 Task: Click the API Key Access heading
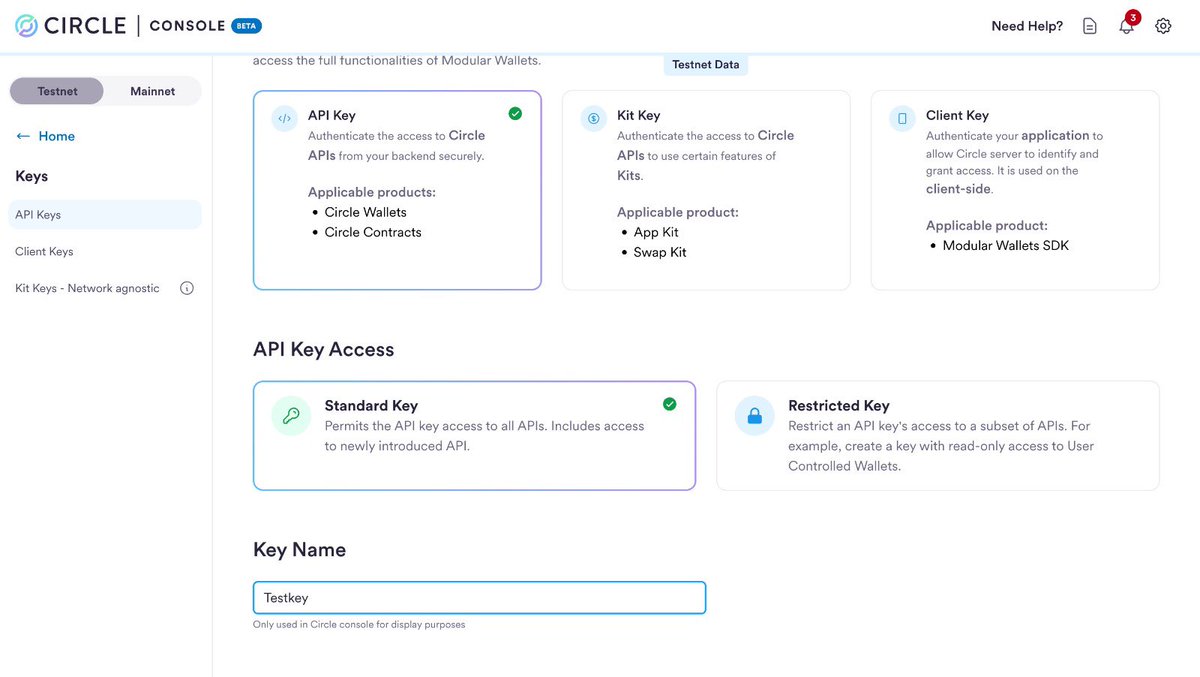point(323,349)
